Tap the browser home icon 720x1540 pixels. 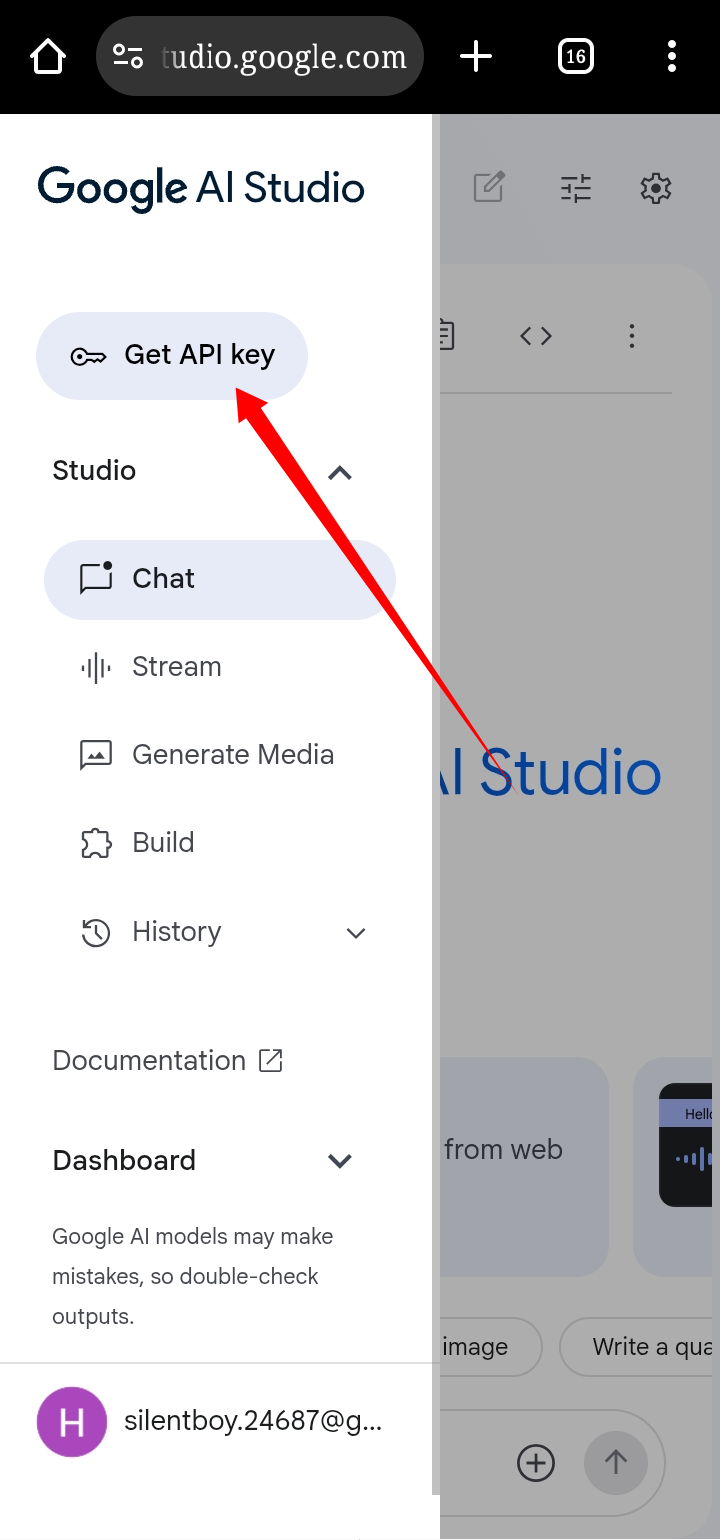(x=48, y=57)
